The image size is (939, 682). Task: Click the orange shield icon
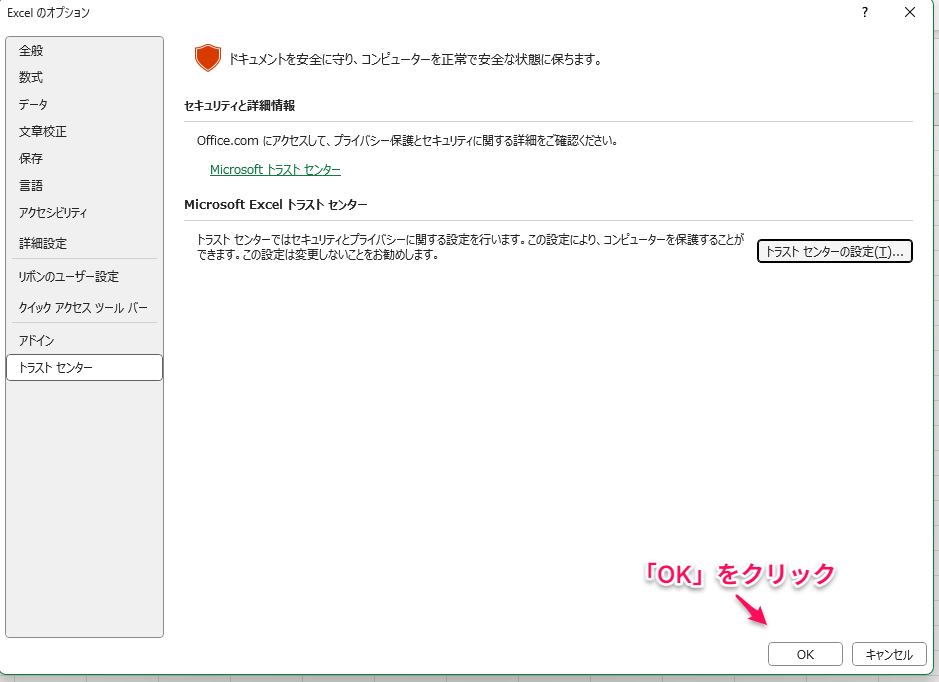point(208,58)
